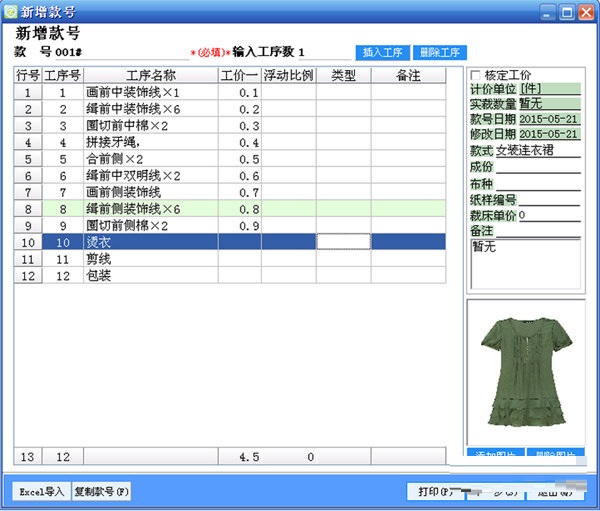Click the 新增款号 app icon in title bar
The width and height of the screenshot is (600, 511).
pos(11,12)
